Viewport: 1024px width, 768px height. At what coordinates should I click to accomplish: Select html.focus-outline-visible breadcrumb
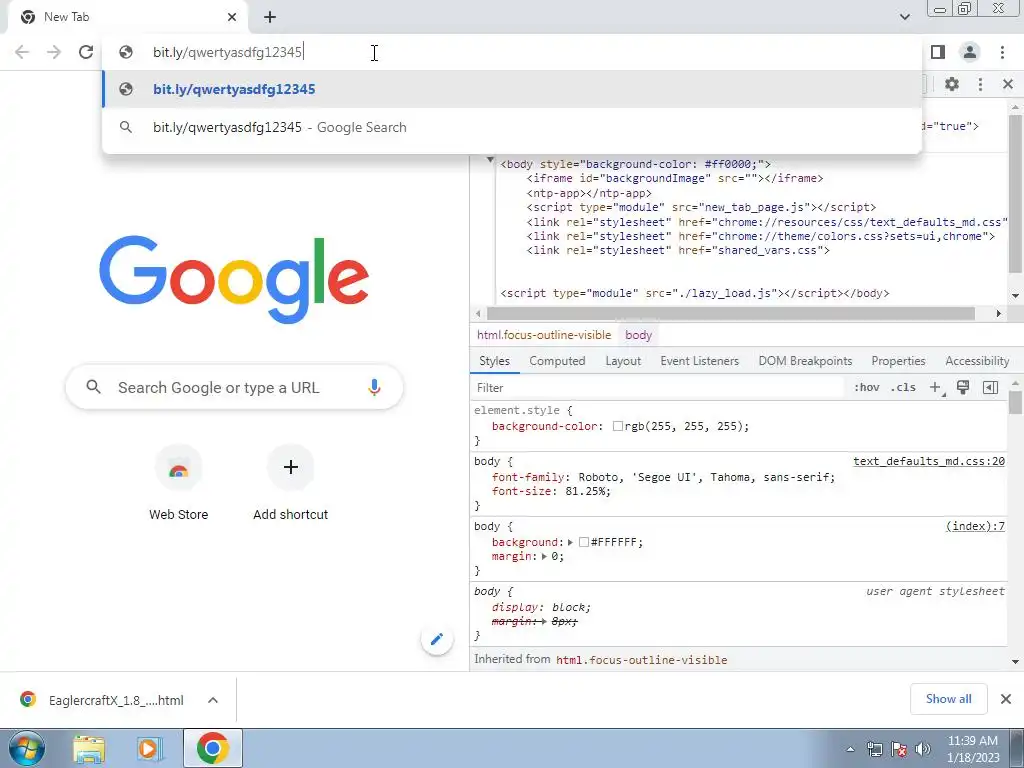click(544, 335)
